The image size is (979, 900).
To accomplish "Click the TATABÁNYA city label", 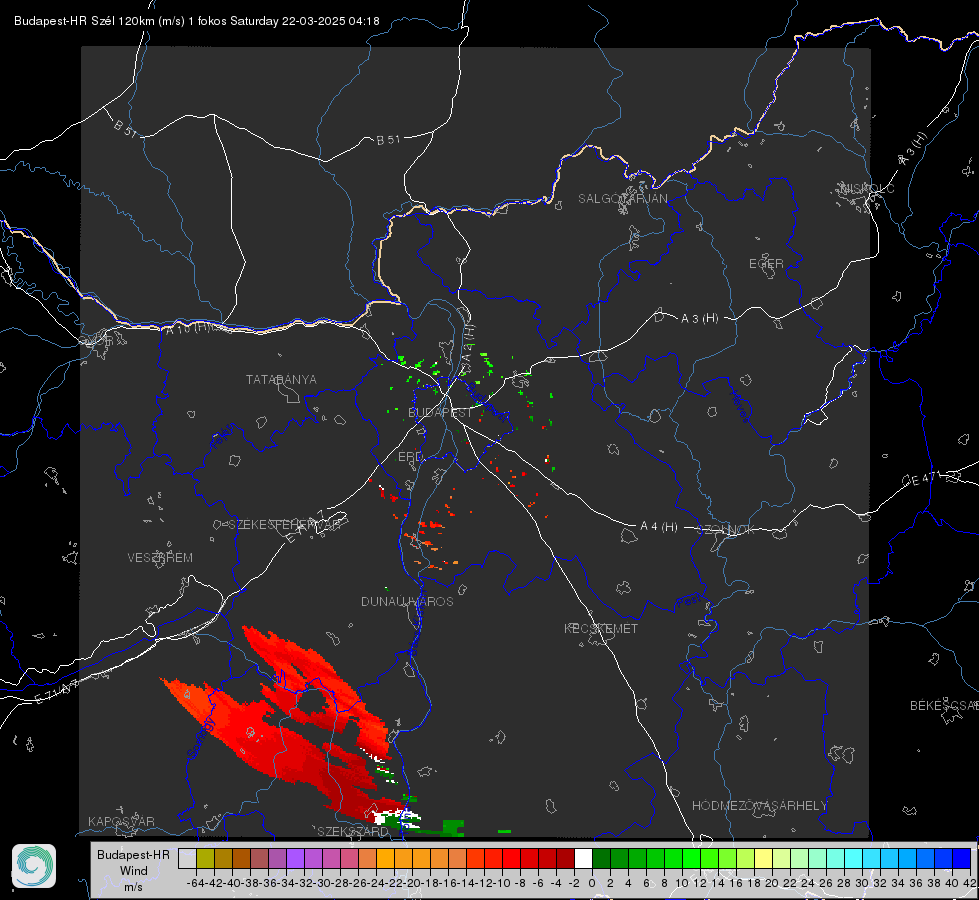I will pos(281,380).
